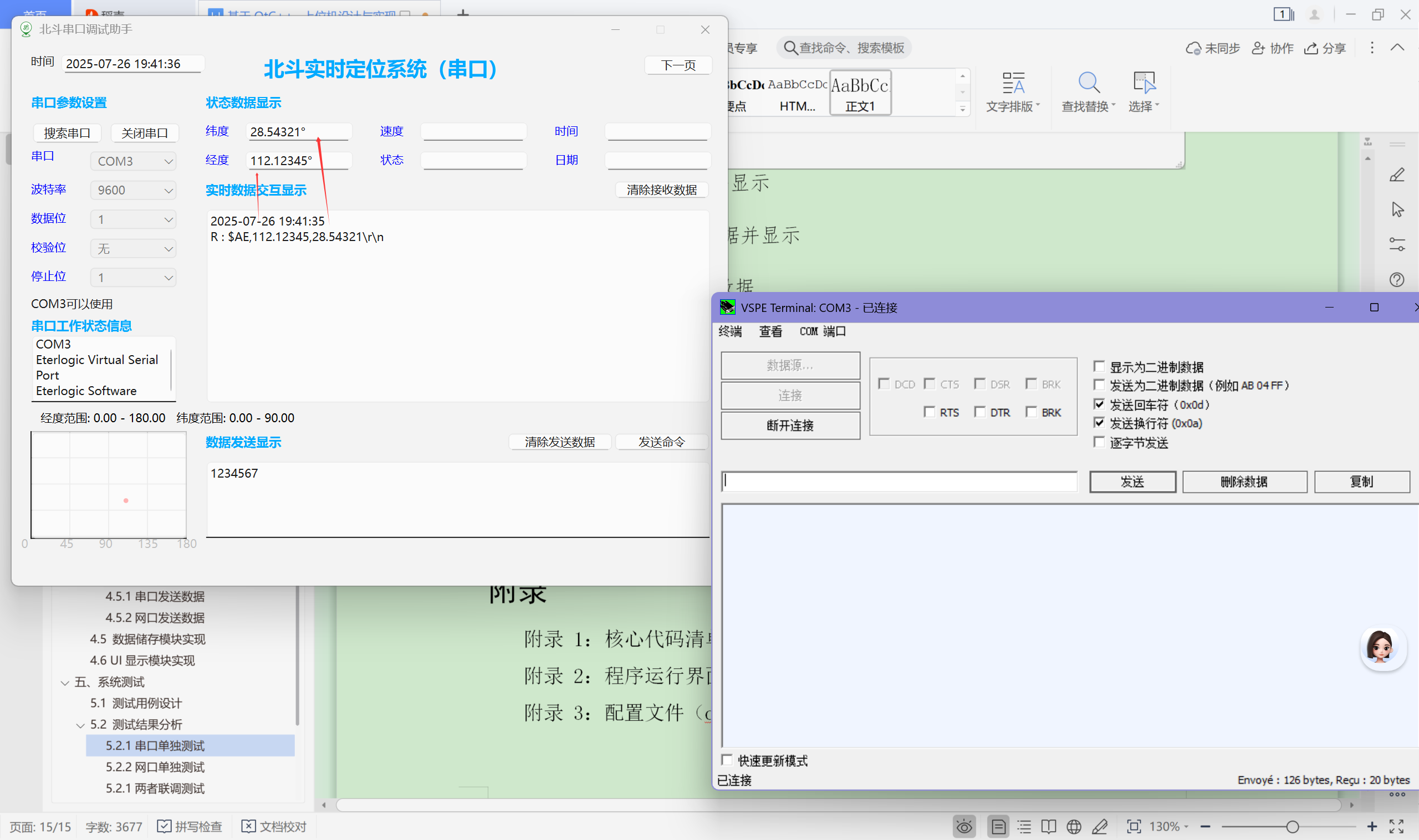
Task: Open the baud rate 9600 dropdown
Action: tap(134, 190)
